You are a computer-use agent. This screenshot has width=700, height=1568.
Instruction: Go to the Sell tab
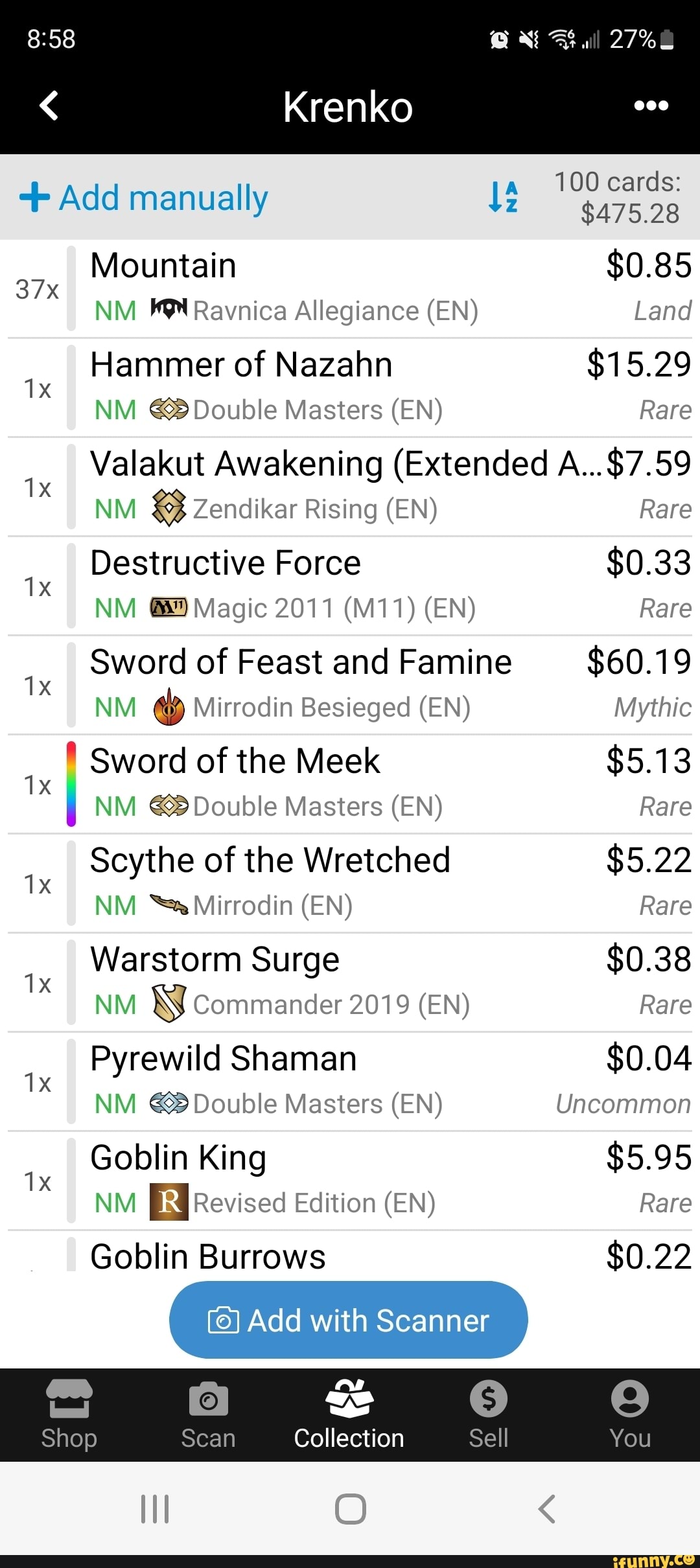[488, 1414]
